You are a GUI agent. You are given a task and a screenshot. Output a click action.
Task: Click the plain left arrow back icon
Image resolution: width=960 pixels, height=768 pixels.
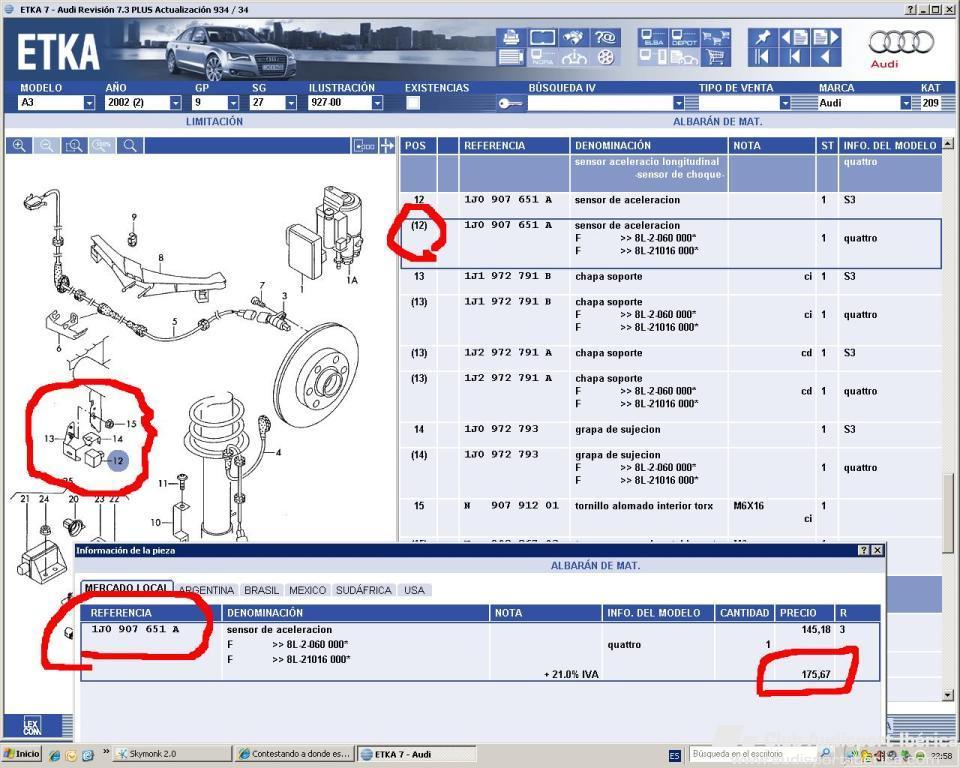(x=826, y=58)
